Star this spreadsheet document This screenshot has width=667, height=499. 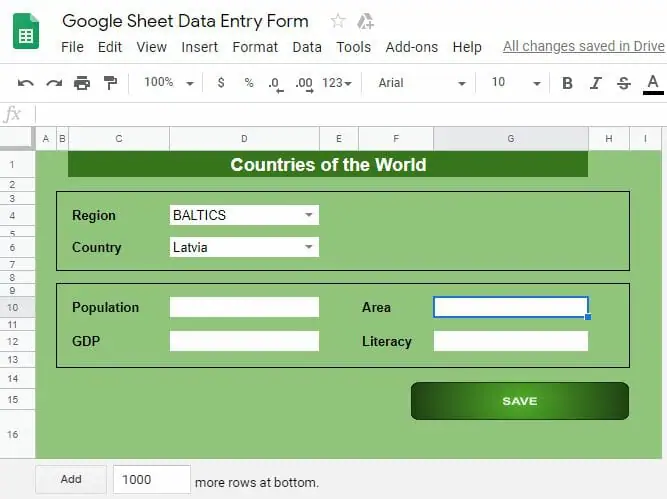[338, 21]
